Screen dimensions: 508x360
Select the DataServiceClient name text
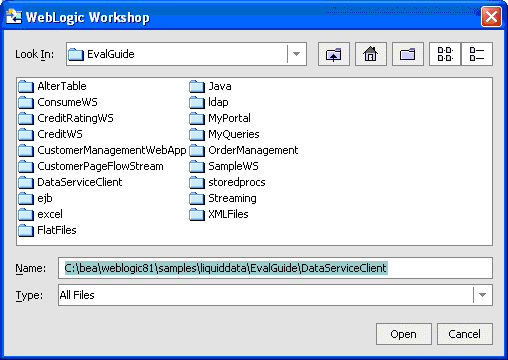coord(80,182)
